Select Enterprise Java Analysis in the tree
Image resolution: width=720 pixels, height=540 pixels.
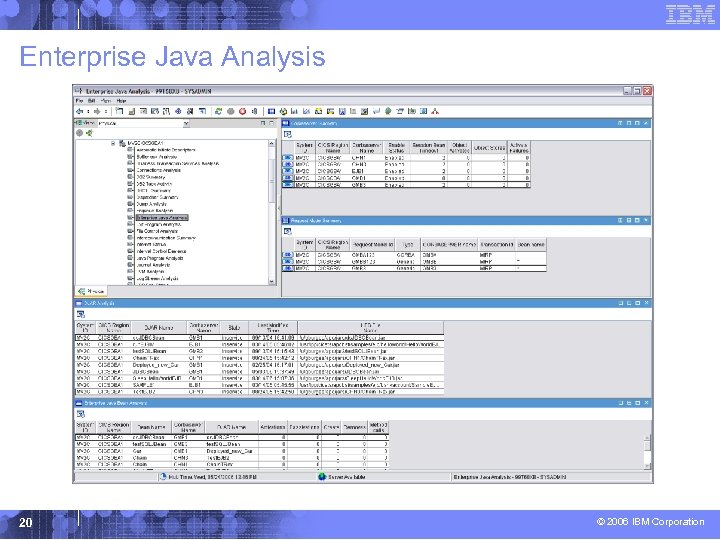point(162,218)
